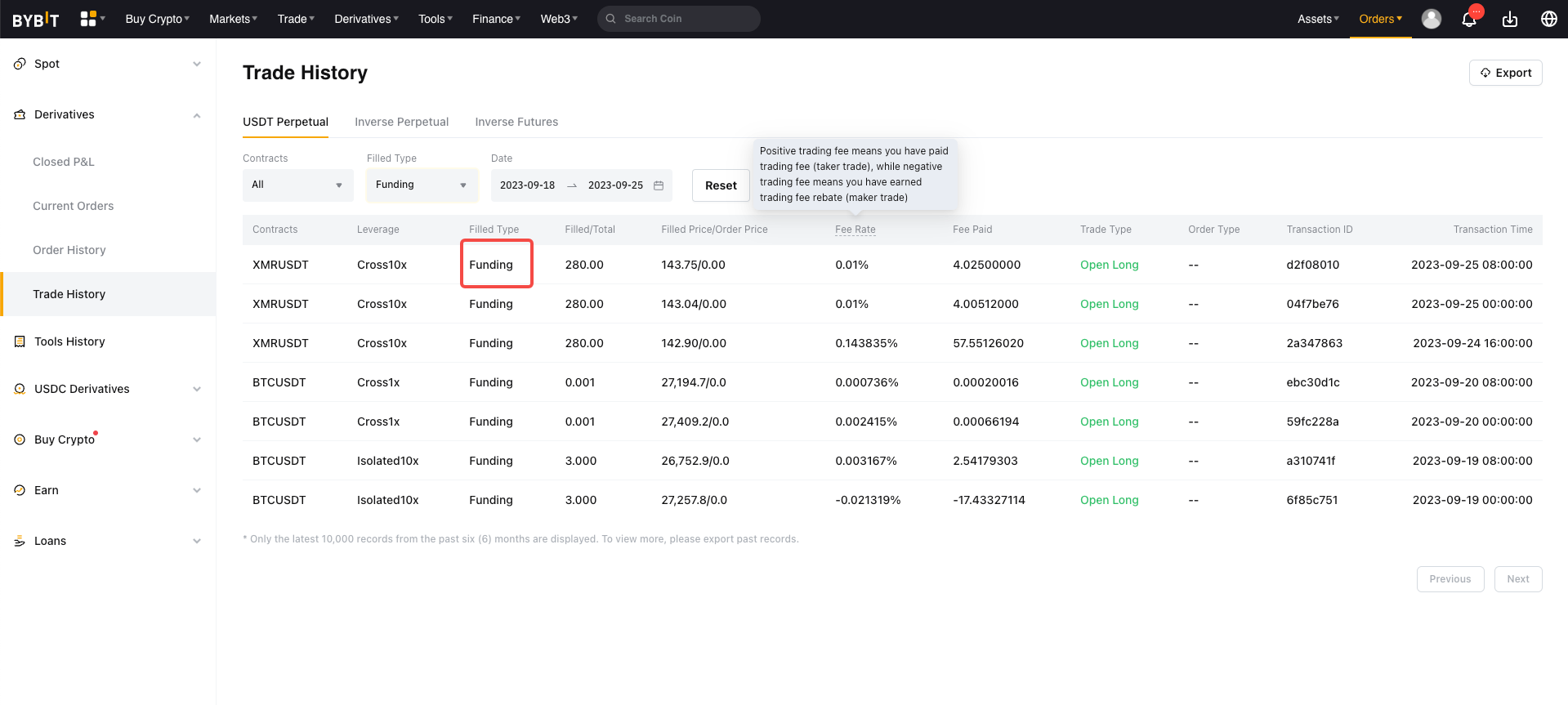Switch to the Inverse Perpetual tab
Image resolution: width=1568 pixels, height=705 pixels.
point(401,122)
